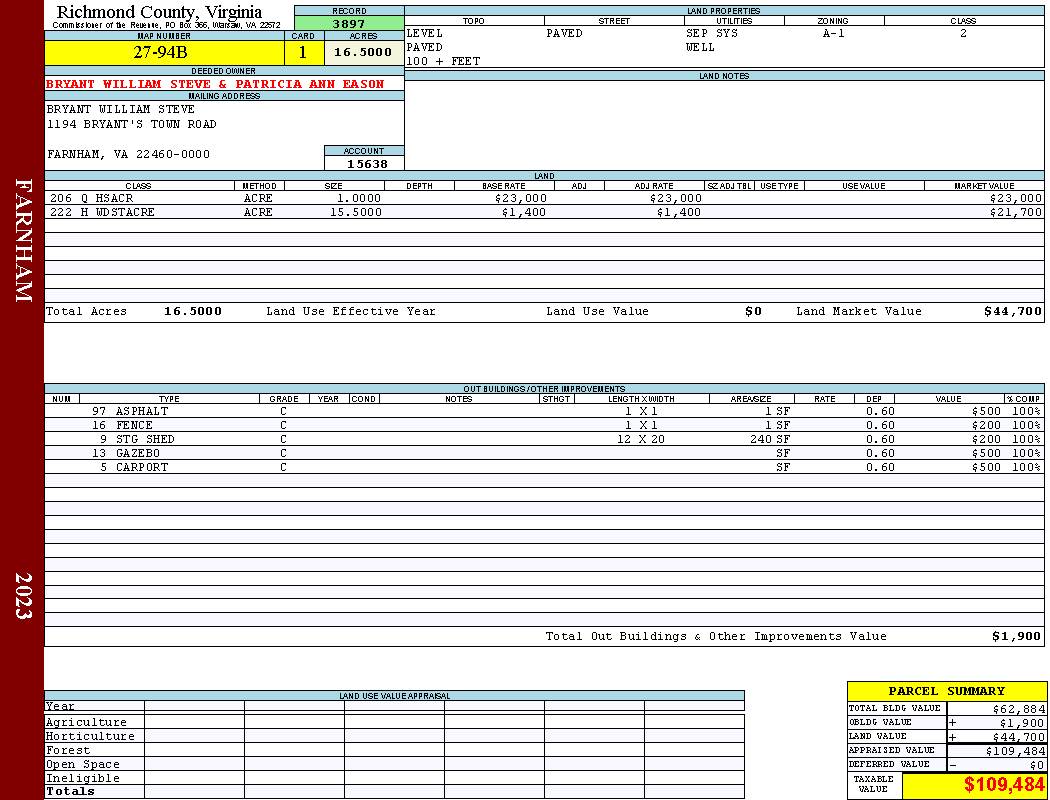Click the Ineligible row label
The width and height of the screenshot is (1050, 800).
pyautogui.click(x=83, y=779)
